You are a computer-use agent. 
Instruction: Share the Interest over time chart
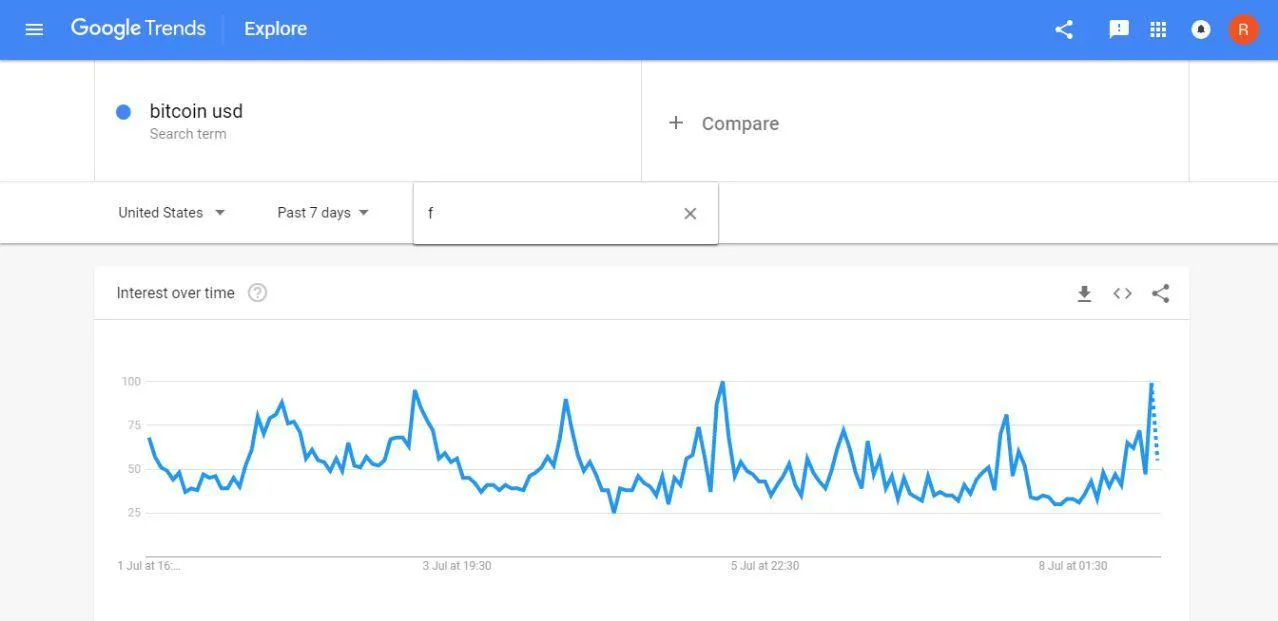click(x=1160, y=293)
